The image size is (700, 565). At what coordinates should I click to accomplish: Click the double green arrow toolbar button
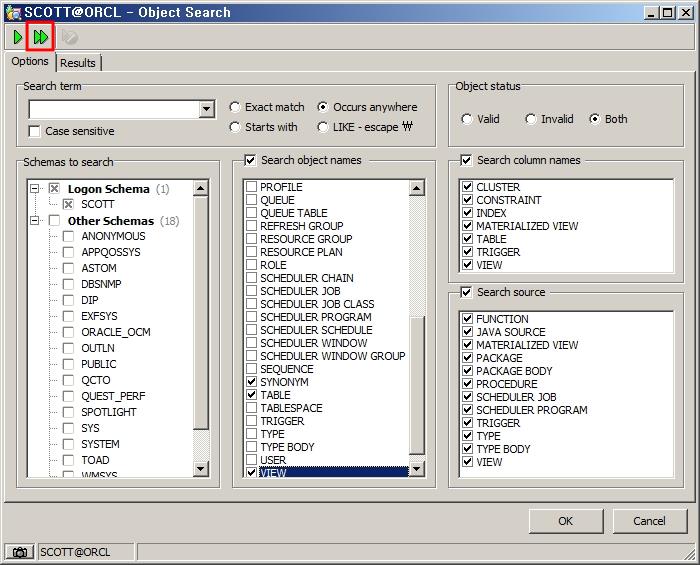click(41, 37)
